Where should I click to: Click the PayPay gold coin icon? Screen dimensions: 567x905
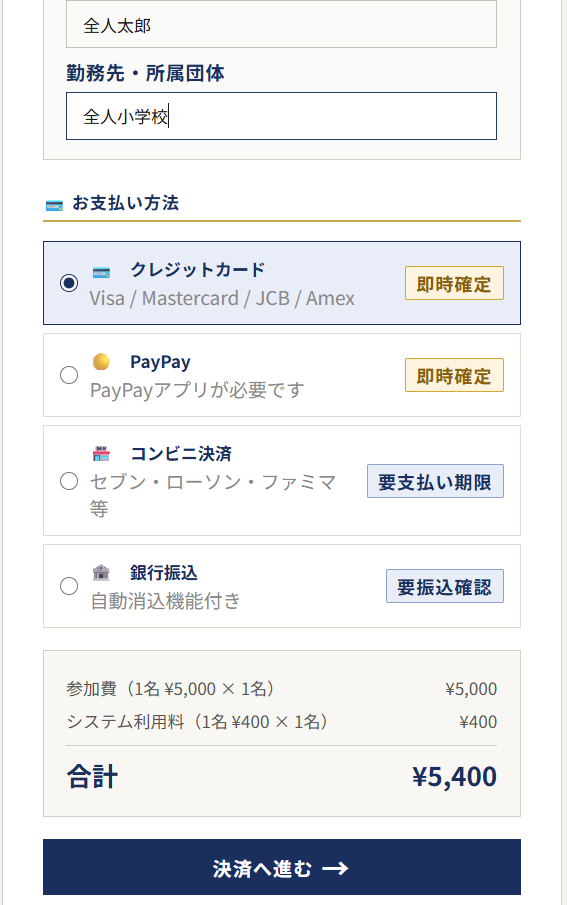(x=101, y=362)
